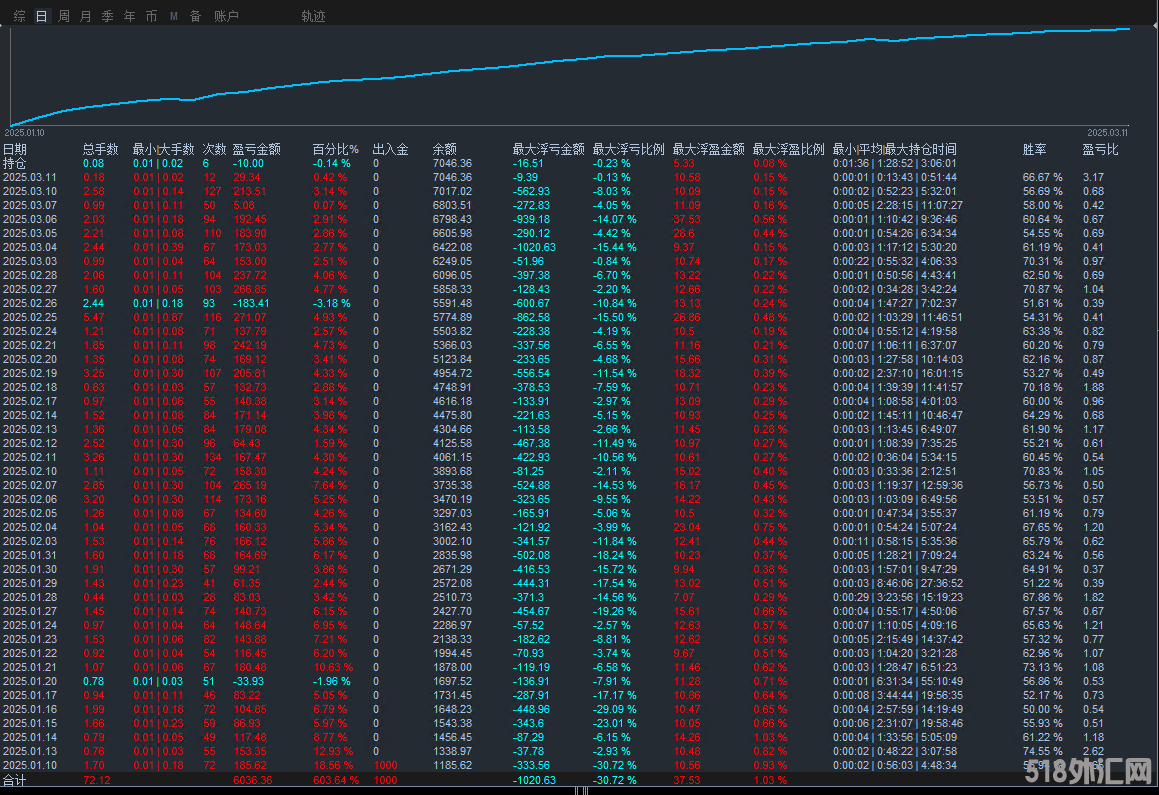Click the 持仓 open positions row

(x=15, y=163)
